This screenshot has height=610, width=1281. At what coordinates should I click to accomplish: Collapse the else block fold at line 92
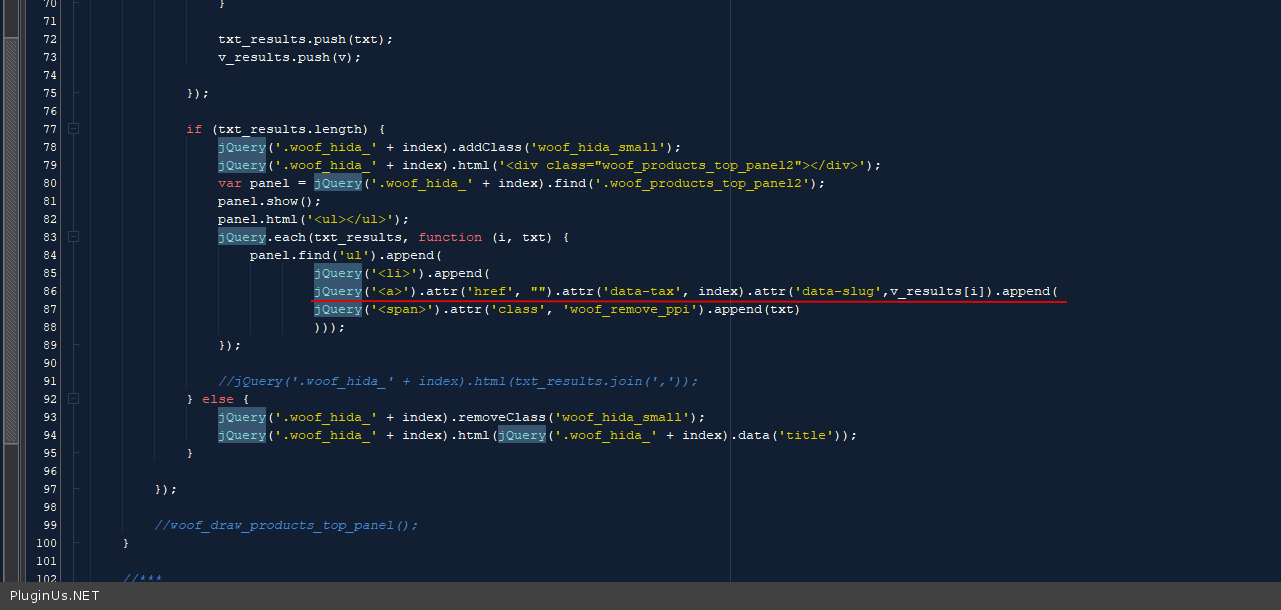(x=73, y=399)
